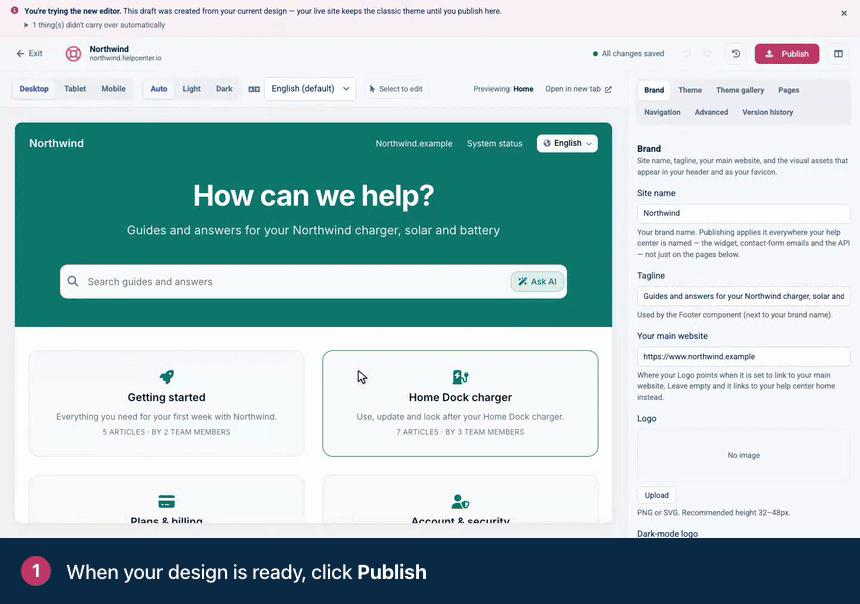The image size is (860, 604).
Task: Click the Publish button
Action: pos(787,54)
